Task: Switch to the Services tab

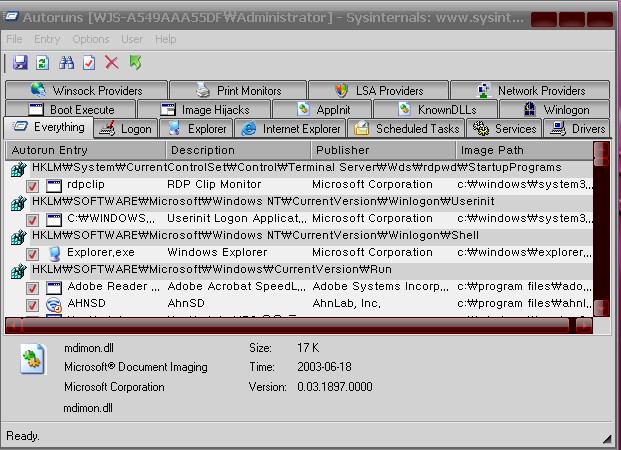Action: pyautogui.click(x=504, y=129)
